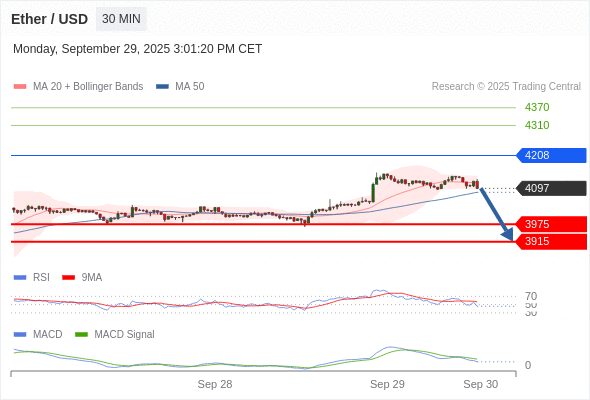Image resolution: width=590 pixels, height=400 pixels.
Task: Click the 4370 resistance level label
Action: pos(537,107)
